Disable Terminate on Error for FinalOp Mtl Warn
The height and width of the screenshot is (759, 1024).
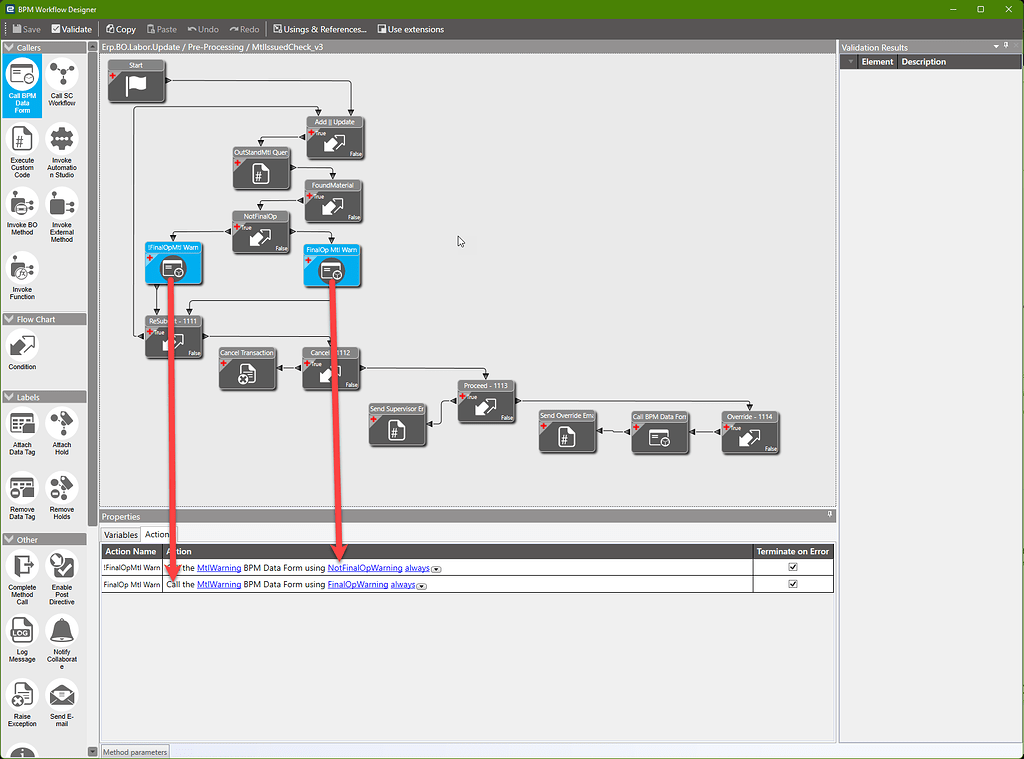coord(792,584)
